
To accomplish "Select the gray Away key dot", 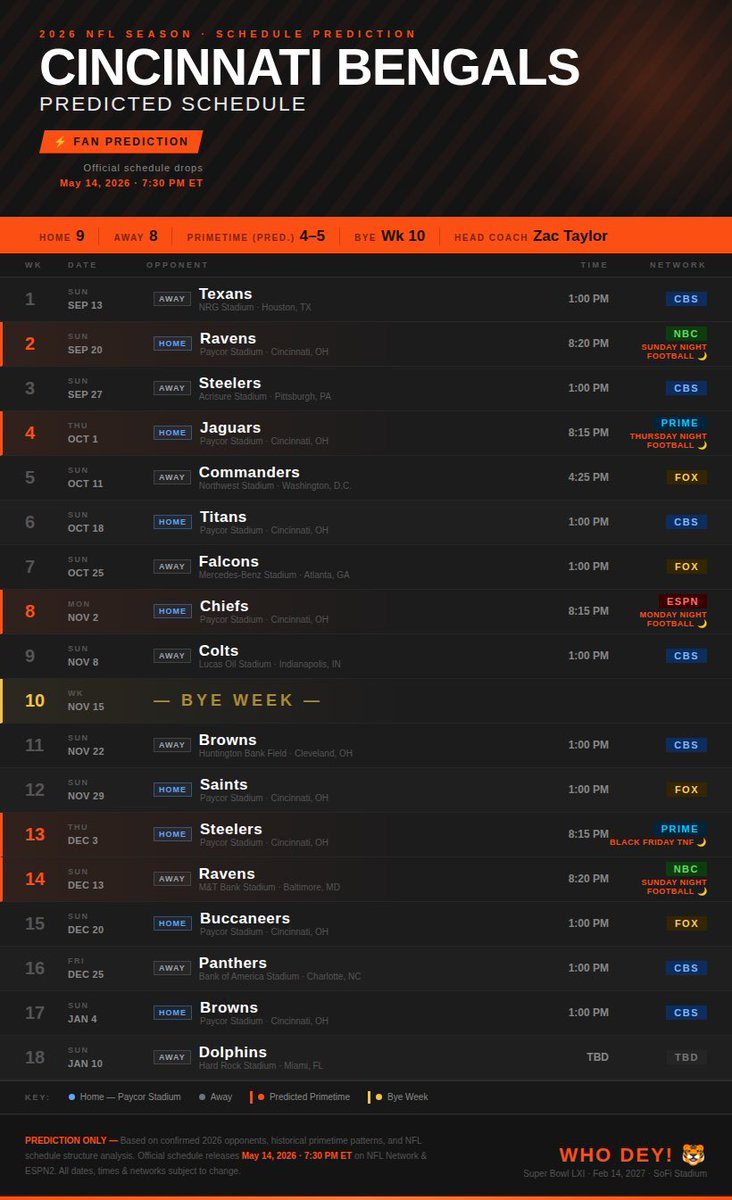I will tap(202, 1097).
